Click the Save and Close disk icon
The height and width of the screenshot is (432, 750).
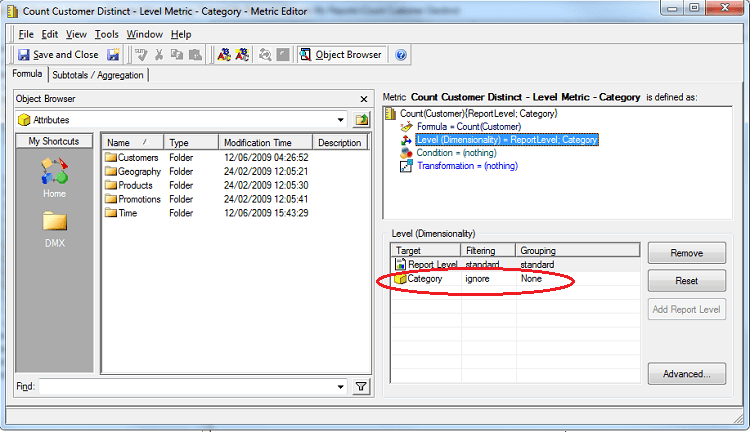pyautogui.click(x=24, y=55)
